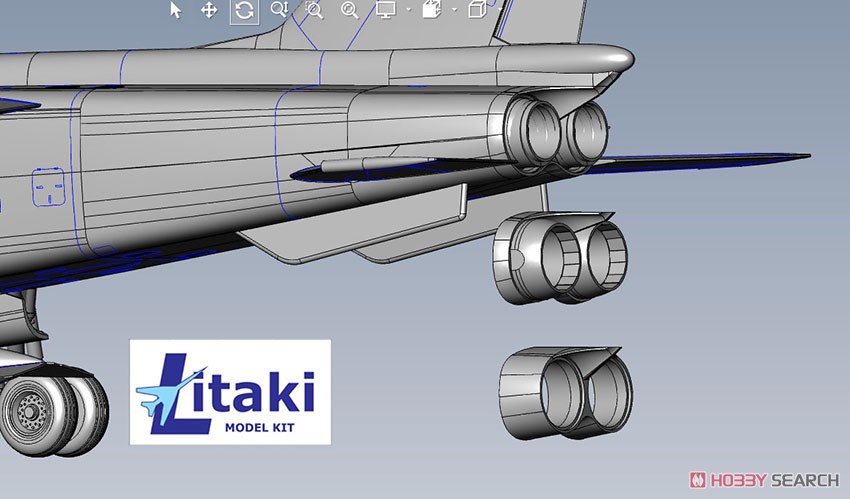Click the zoom to fit tool
This screenshot has width=850, height=499.
pos(350,10)
